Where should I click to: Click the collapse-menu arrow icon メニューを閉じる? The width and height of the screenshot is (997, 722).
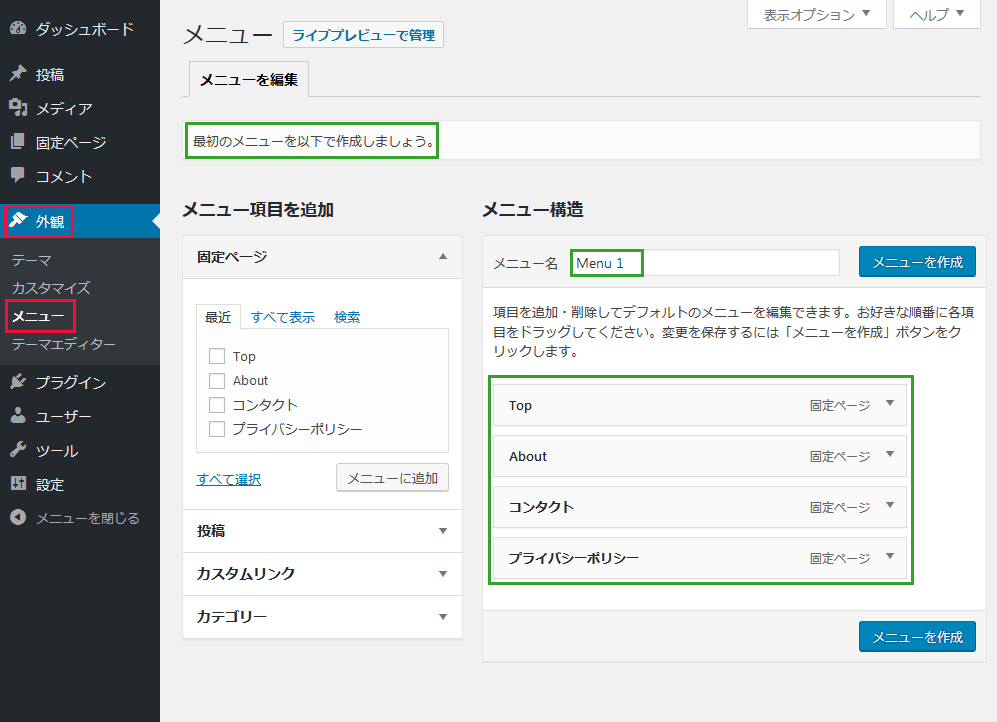(x=18, y=517)
